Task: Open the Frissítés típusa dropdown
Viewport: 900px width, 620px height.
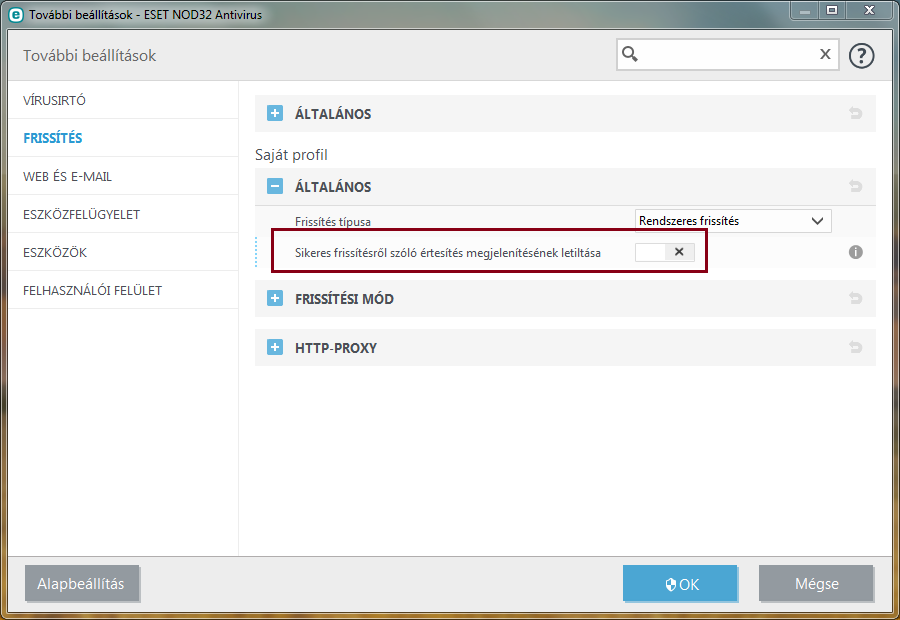Action: click(x=733, y=221)
